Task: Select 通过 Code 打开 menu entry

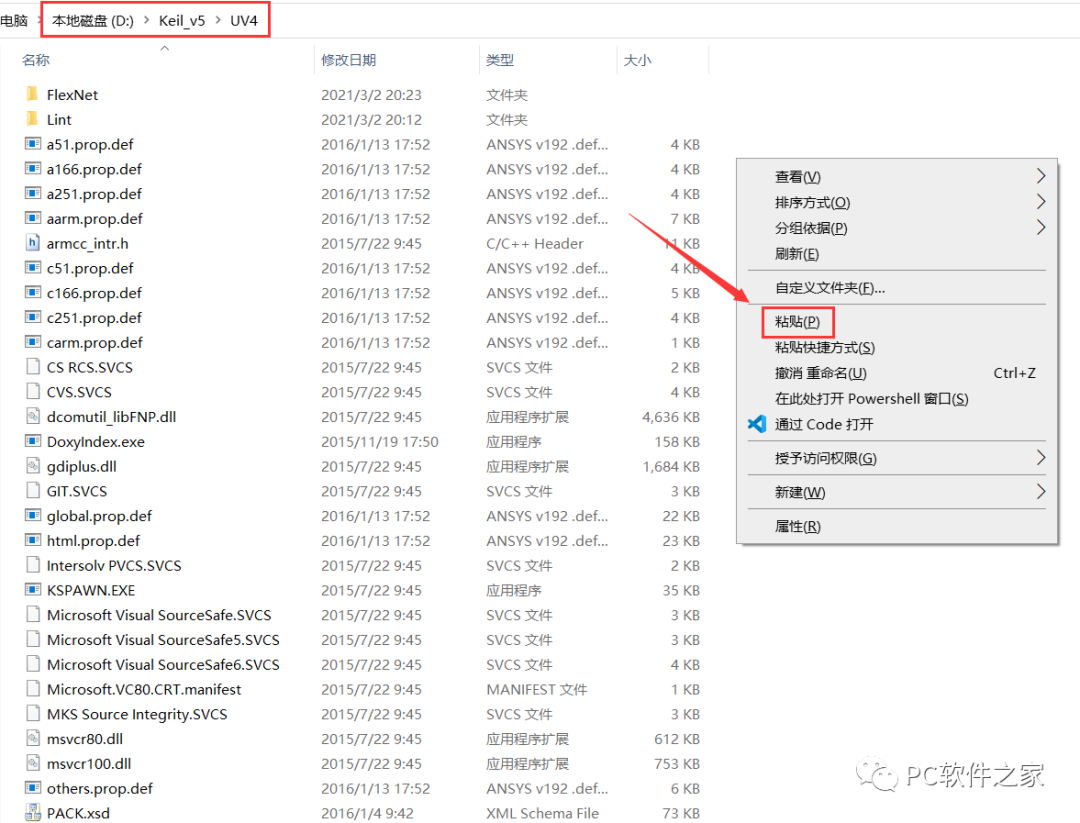Action: 824,424
